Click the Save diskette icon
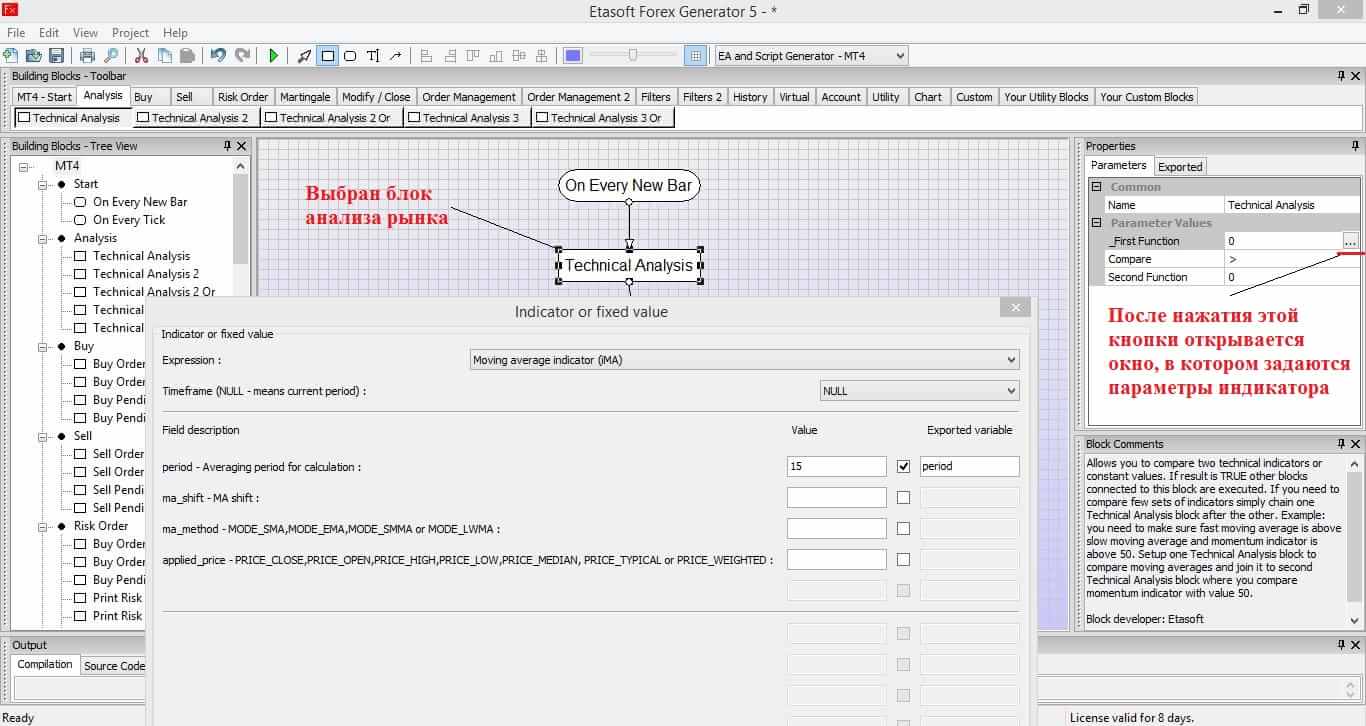 [56, 56]
